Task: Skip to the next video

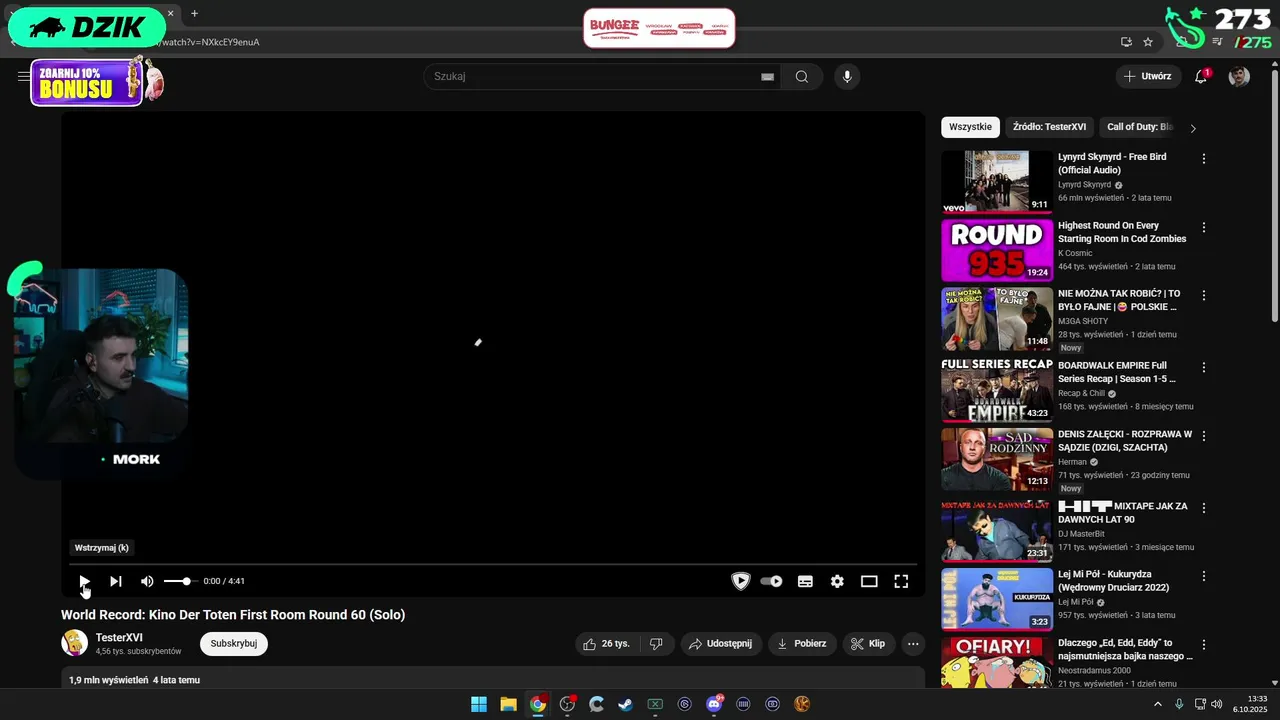Action: coord(116,581)
